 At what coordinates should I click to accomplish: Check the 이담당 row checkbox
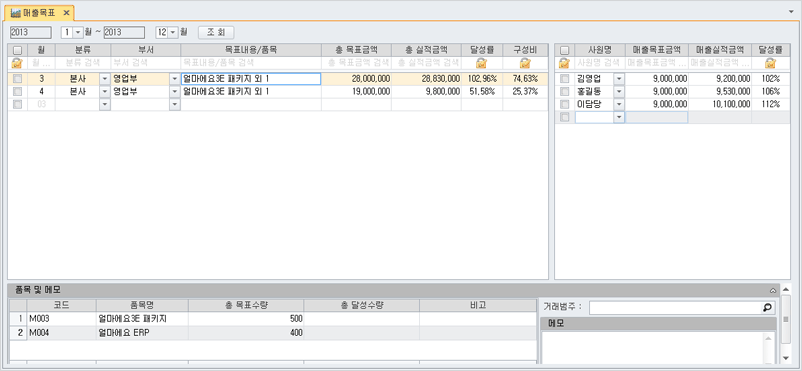[x=564, y=104]
